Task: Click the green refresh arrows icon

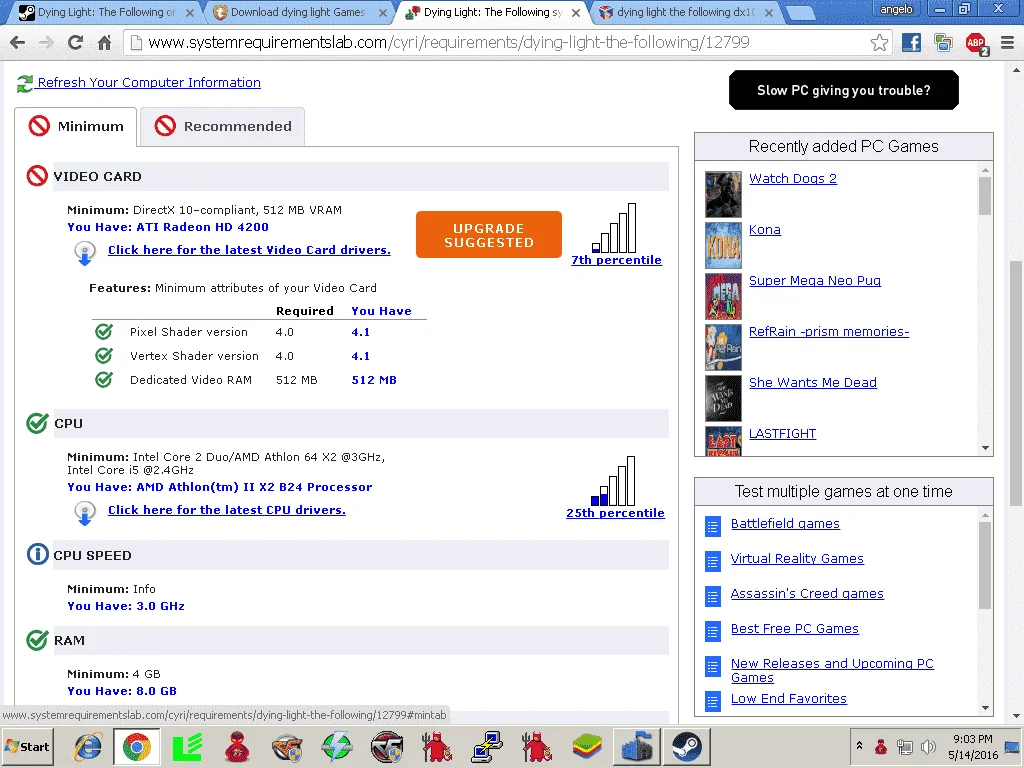Action: pos(25,83)
